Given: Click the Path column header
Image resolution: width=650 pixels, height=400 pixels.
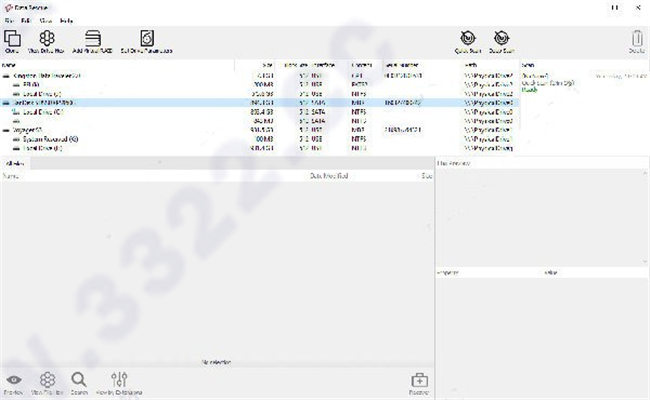Looking at the screenshot, I should 471,65.
